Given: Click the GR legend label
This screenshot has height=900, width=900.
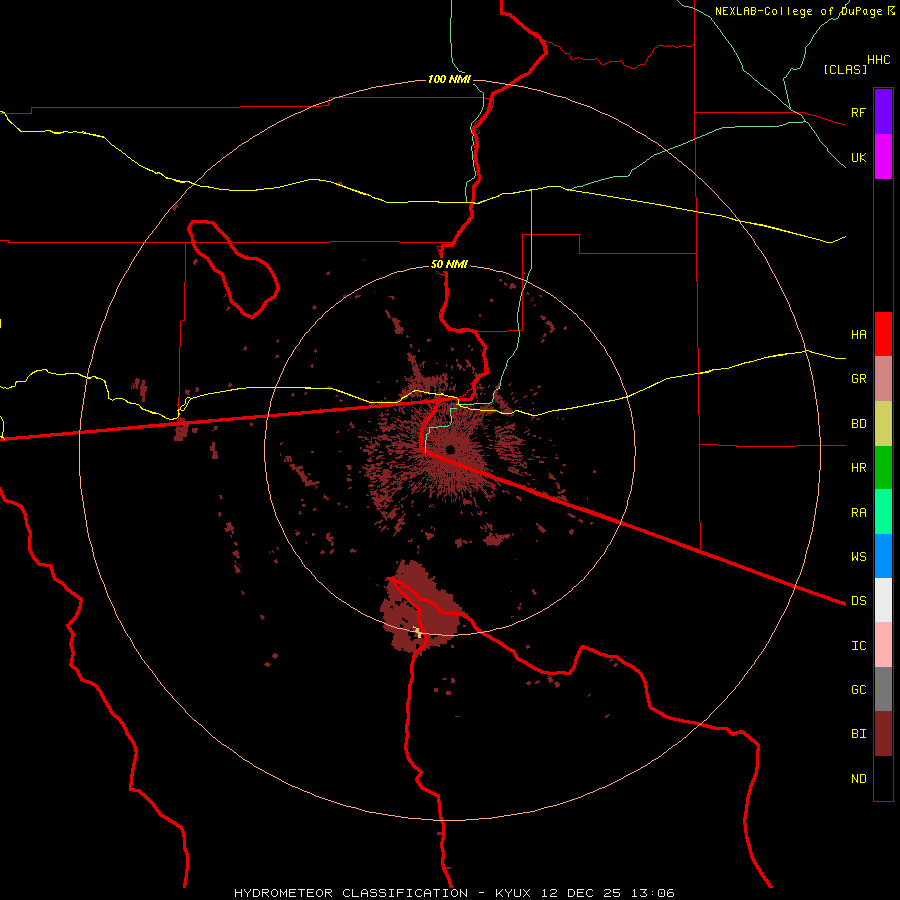Looking at the screenshot, I should (858, 379).
